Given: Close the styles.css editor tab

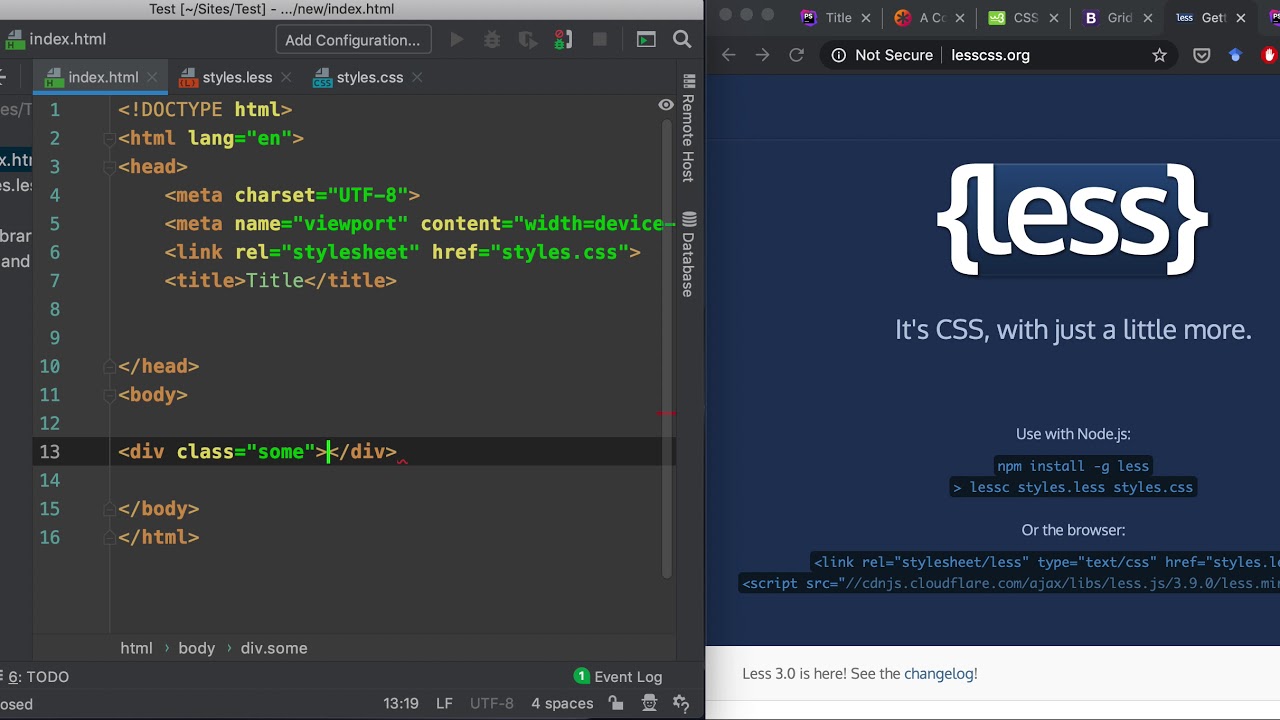Looking at the screenshot, I should pos(417,77).
